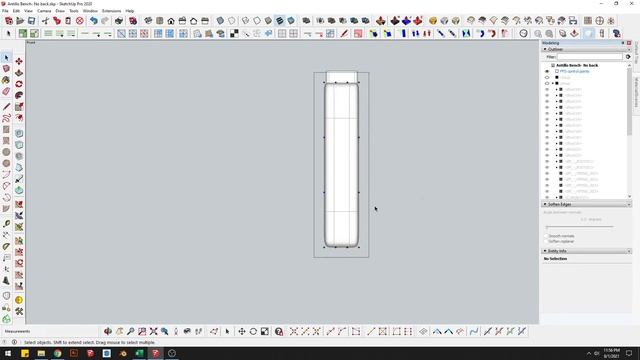Enable Smooth normals option
The image size is (640, 360).
coord(546,236)
